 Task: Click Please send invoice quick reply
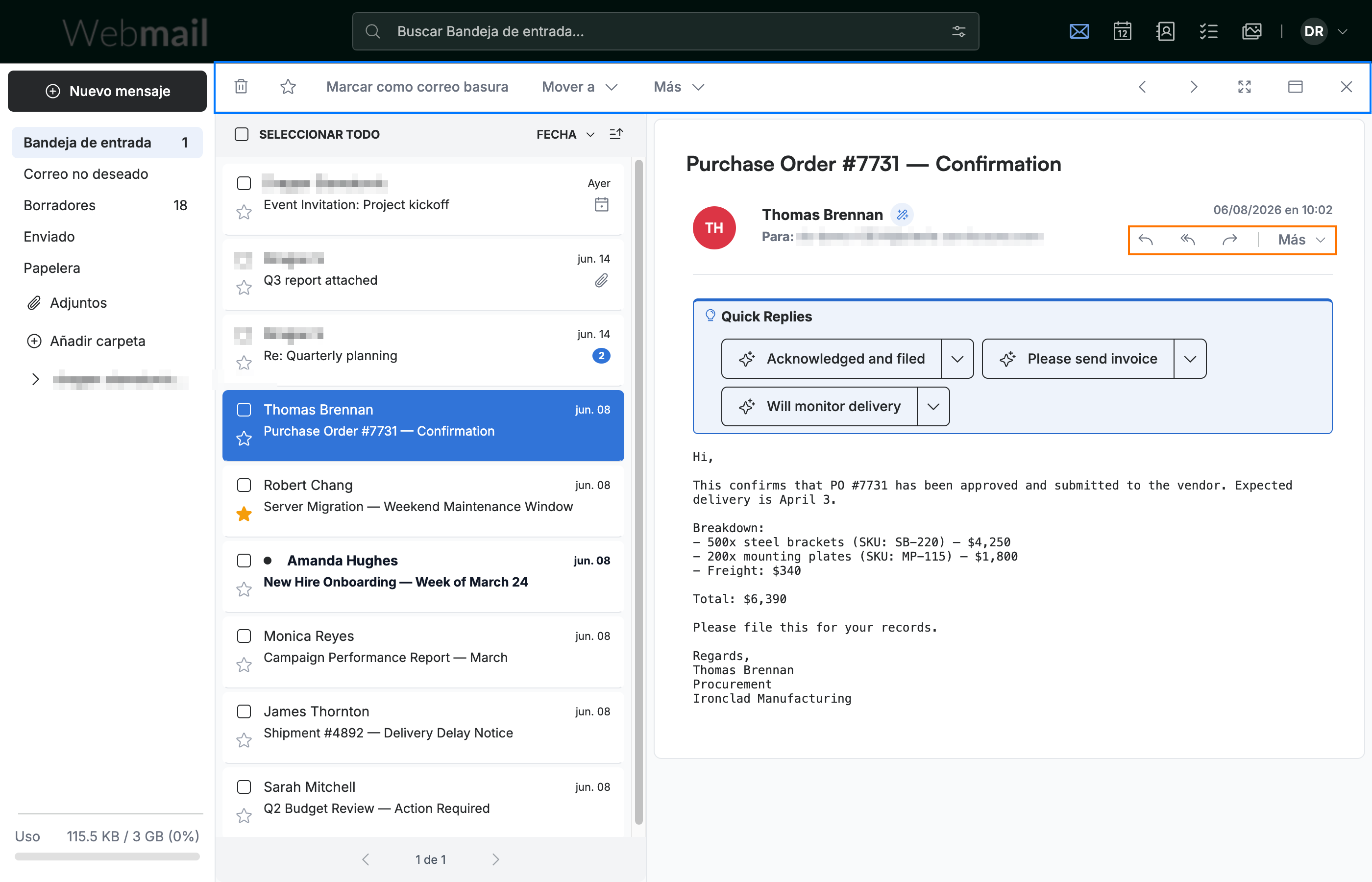[1078, 359]
